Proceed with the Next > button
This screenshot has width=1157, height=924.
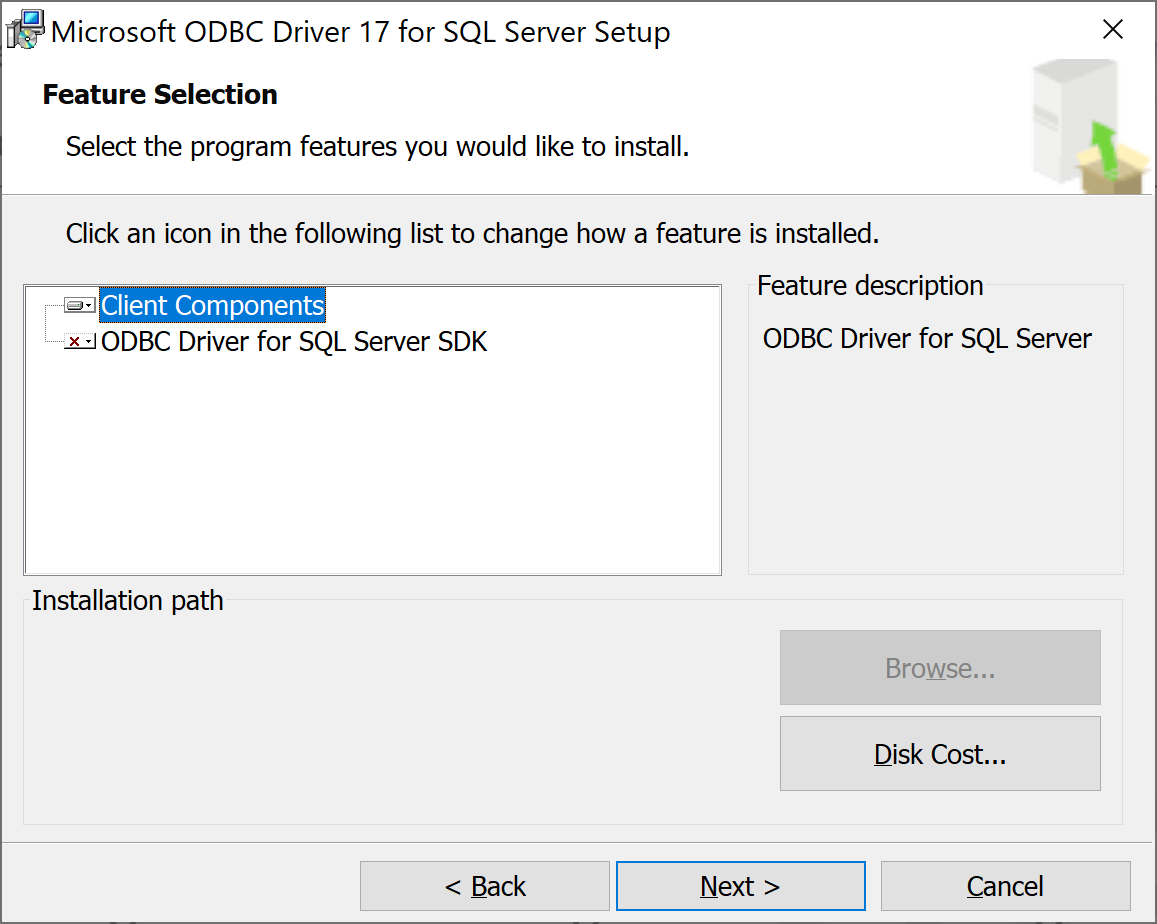coord(741,886)
